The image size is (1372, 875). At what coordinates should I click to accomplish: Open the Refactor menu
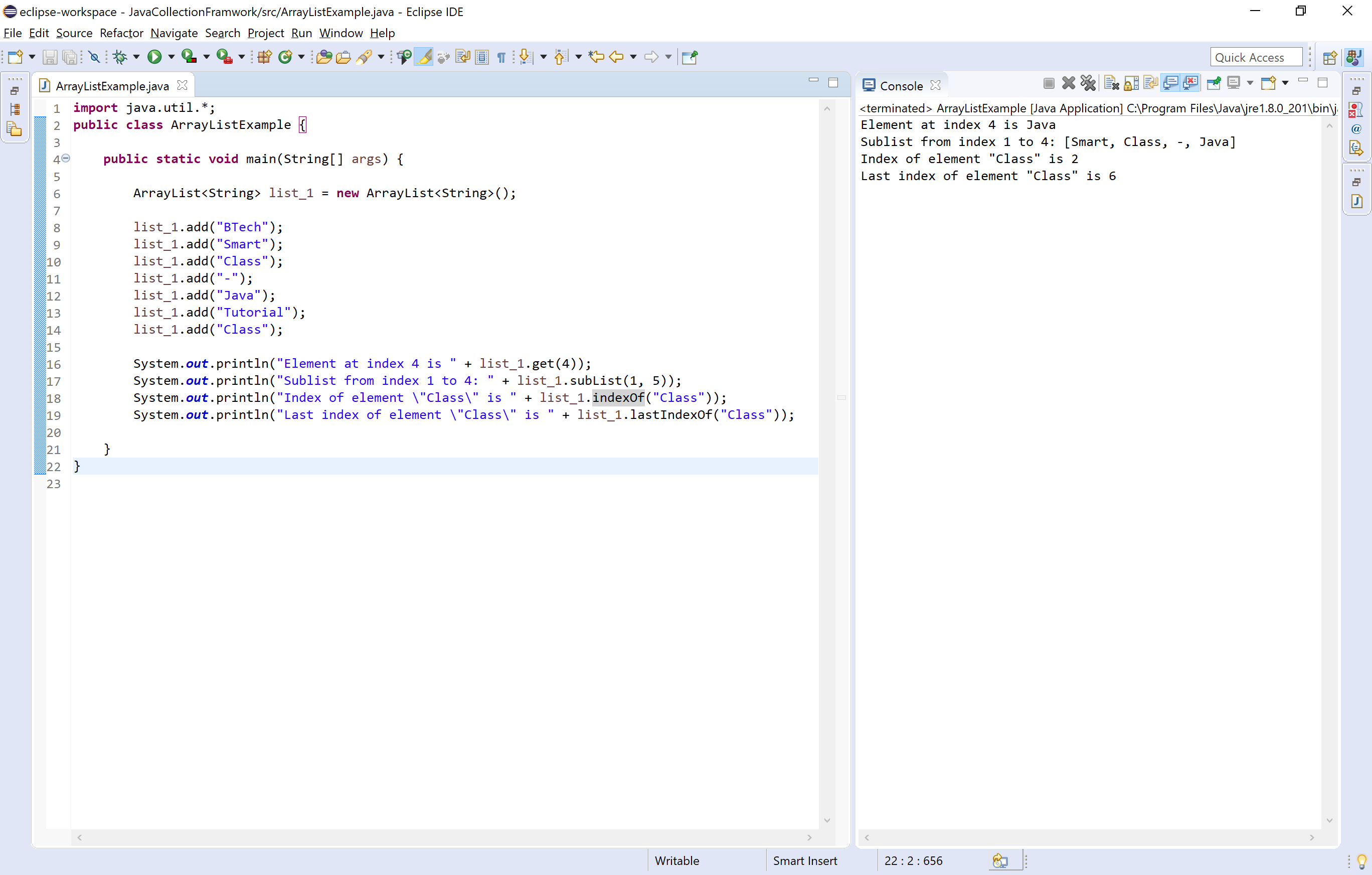point(121,33)
